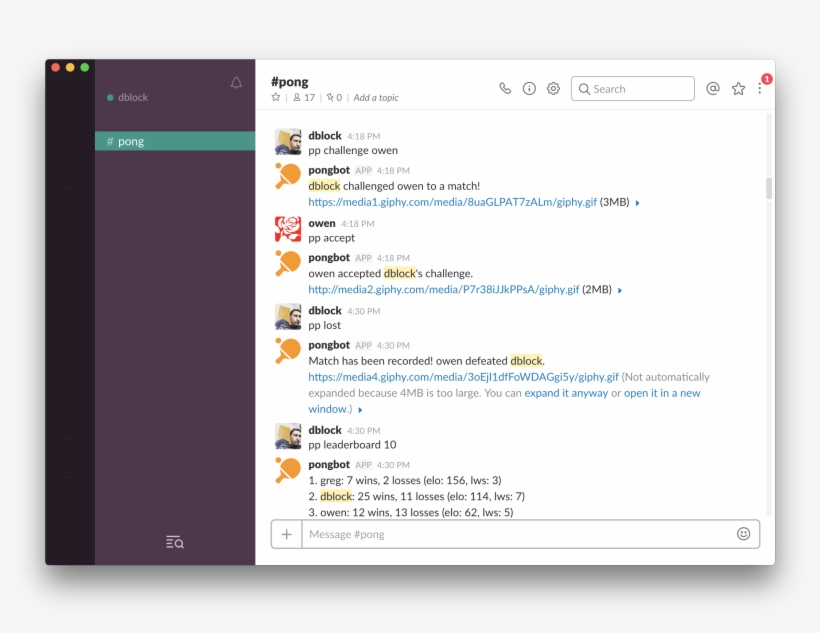Click pongbot avatar on 'owen accepted' message
820x633 pixels.
[x=288, y=264]
